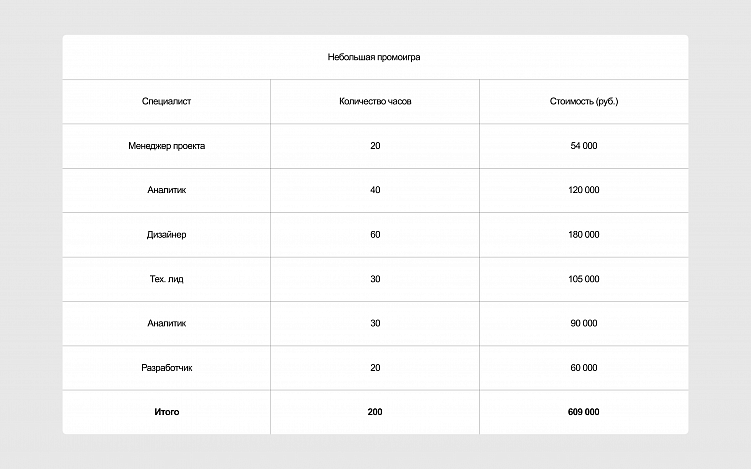Select the 60 000 cost cell
Screen dimensions: 751x469
coord(584,368)
